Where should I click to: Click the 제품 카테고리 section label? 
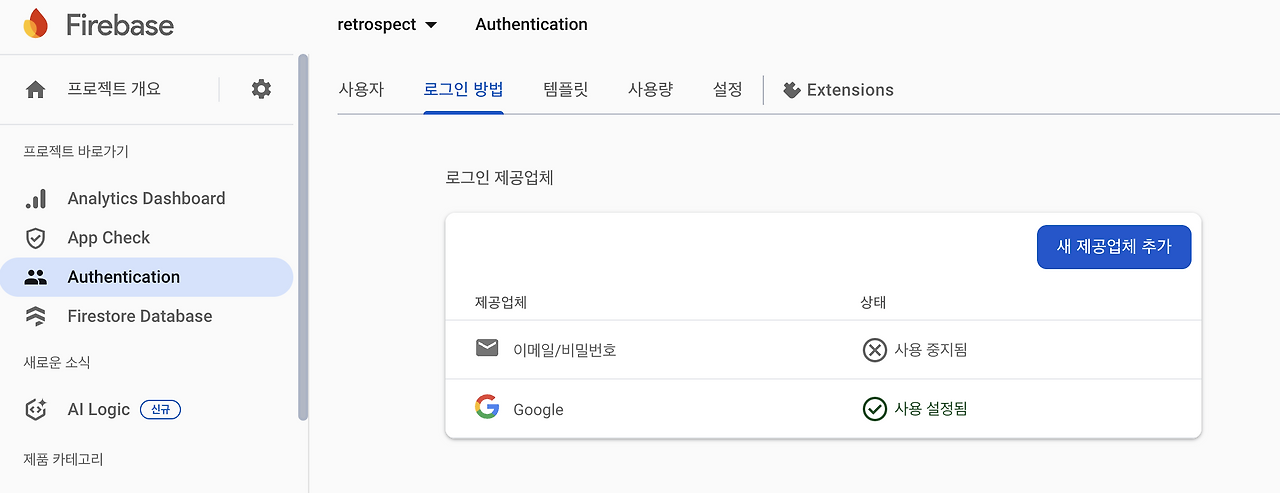[63, 459]
